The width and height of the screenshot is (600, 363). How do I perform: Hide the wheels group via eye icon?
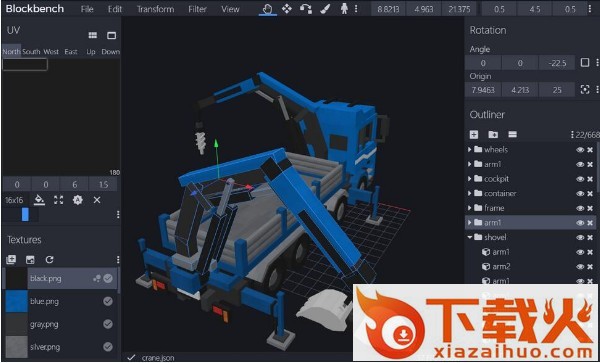580,150
